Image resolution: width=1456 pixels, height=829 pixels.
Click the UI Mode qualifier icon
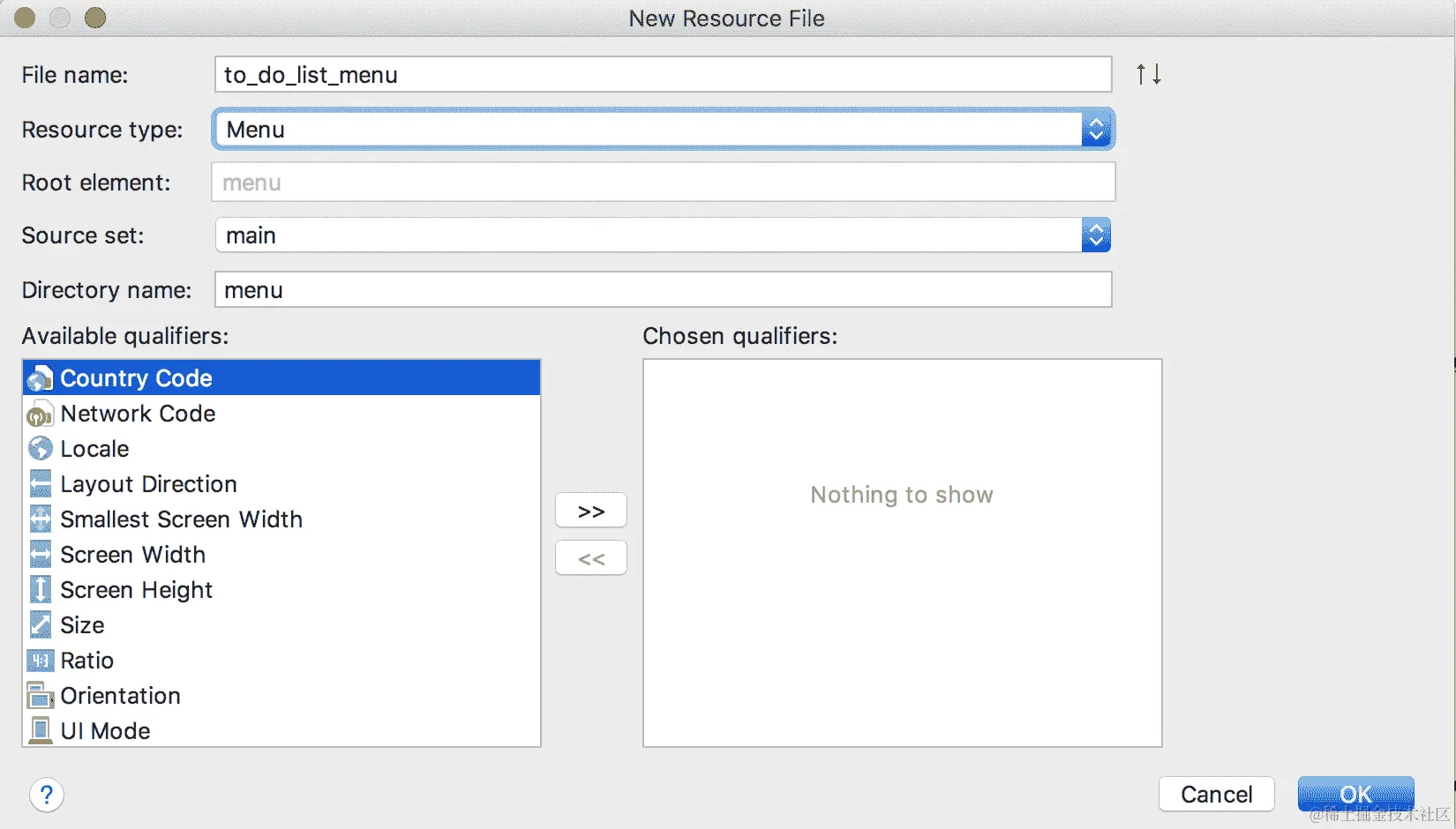point(41,731)
